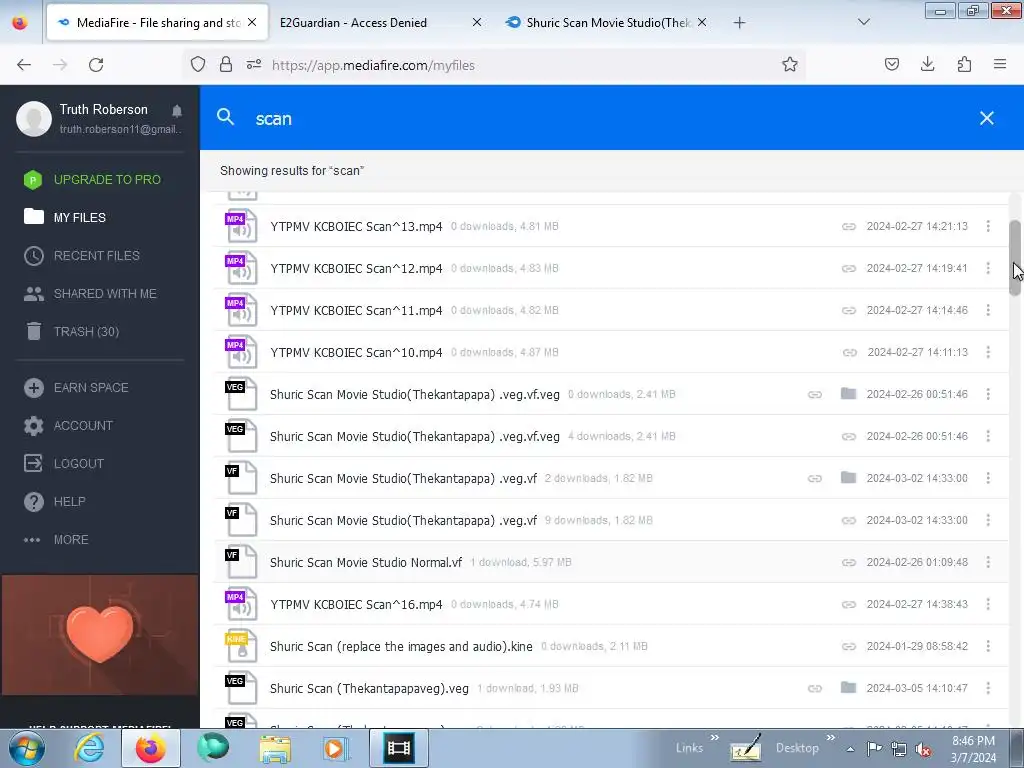Click UPGRADE TO PRO link

coord(93,180)
